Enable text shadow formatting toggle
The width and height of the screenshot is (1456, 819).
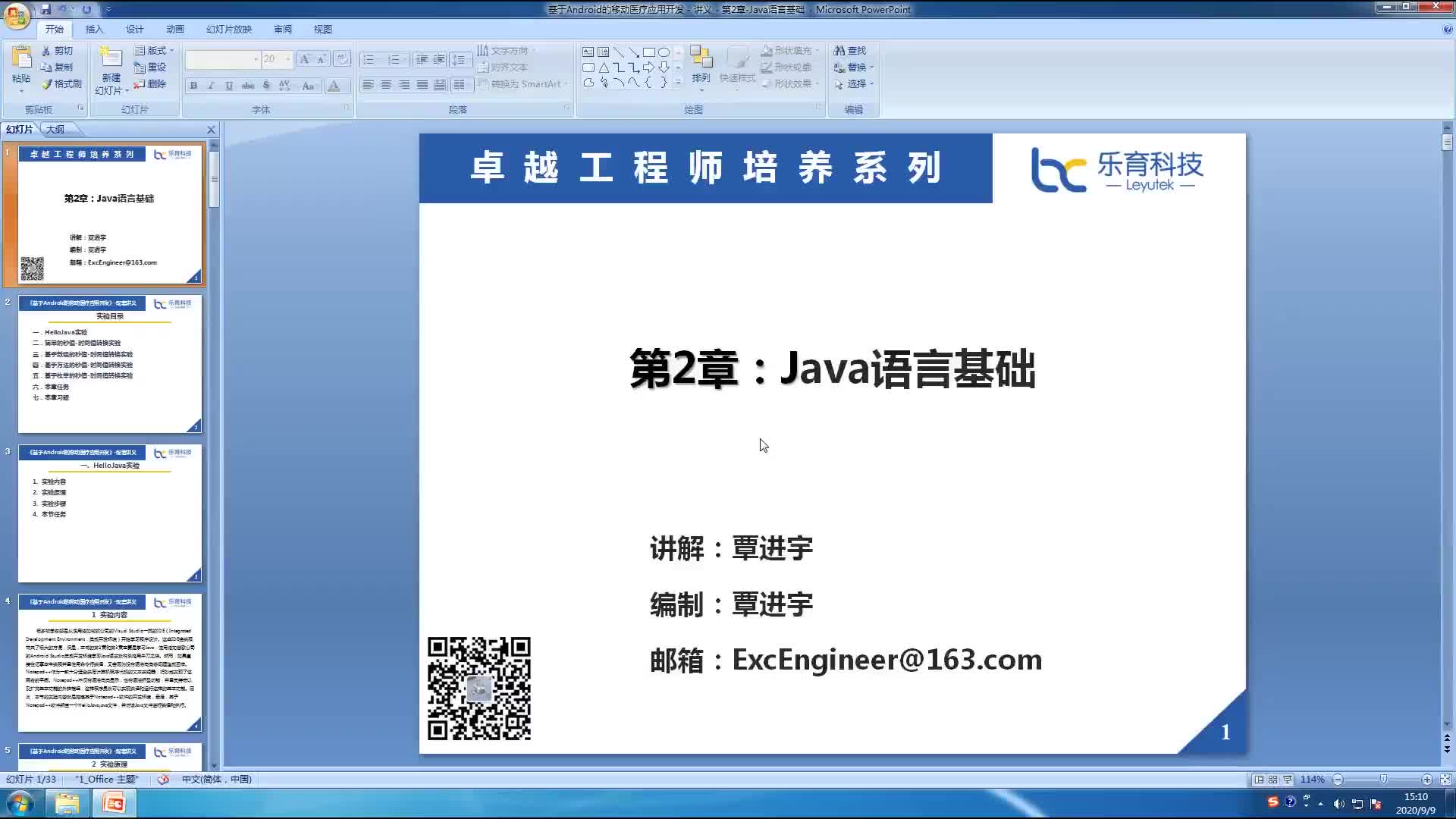265,86
